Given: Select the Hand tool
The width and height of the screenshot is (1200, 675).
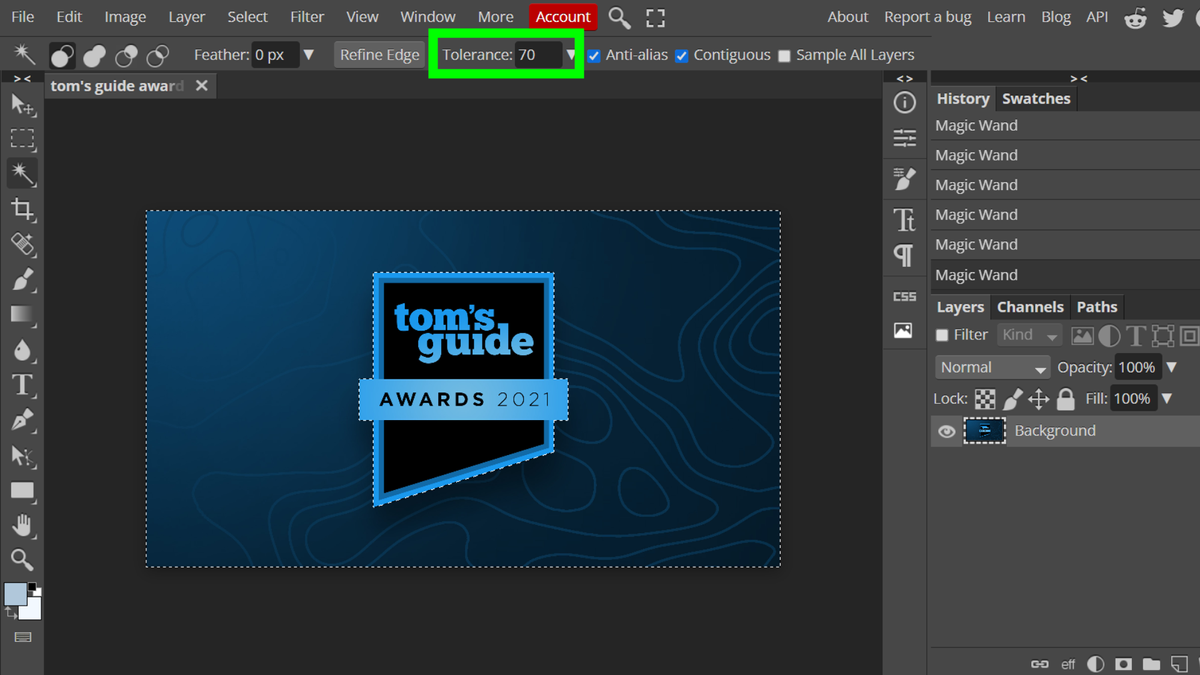Looking at the screenshot, I should pyautogui.click(x=22, y=526).
